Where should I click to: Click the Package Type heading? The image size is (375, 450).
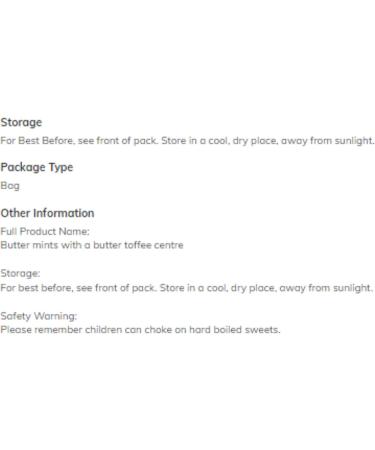pyautogui.click(x=37, y=167)
